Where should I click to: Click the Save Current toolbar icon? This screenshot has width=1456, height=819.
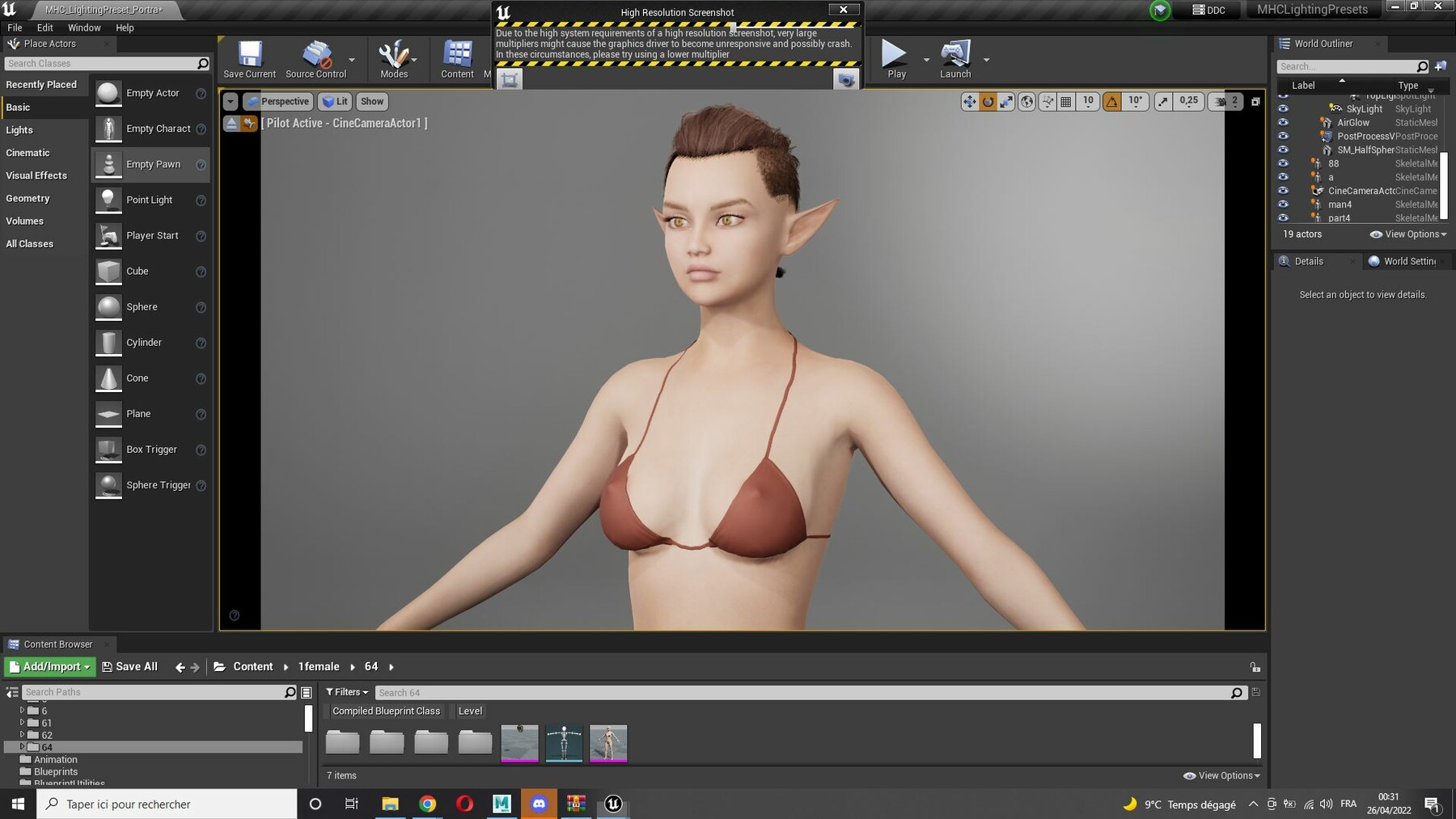tap(249, 59)
